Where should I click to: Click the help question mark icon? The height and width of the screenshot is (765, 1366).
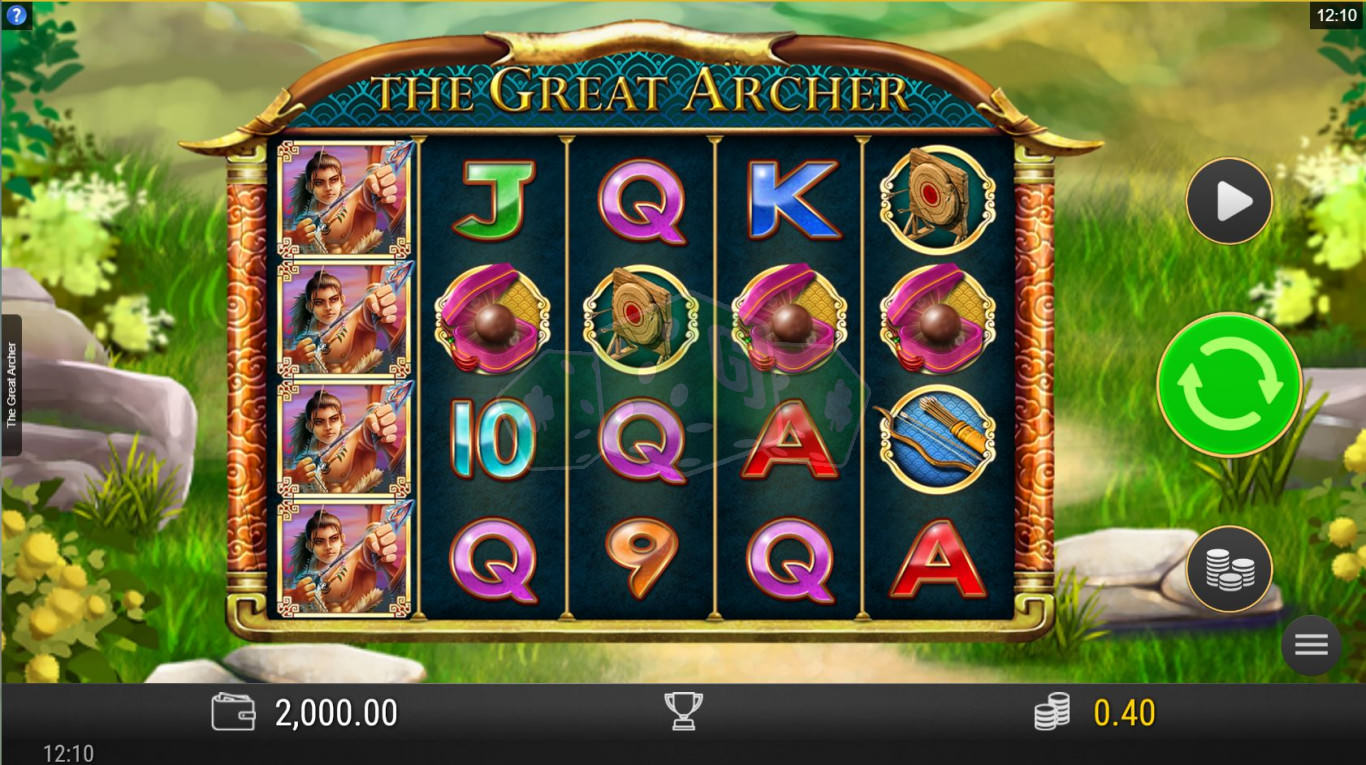(16, 15)
